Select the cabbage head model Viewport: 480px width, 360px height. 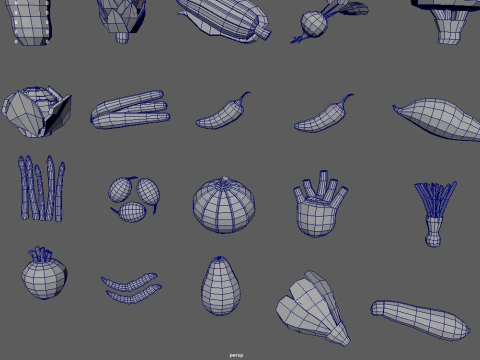pos(36,112)
